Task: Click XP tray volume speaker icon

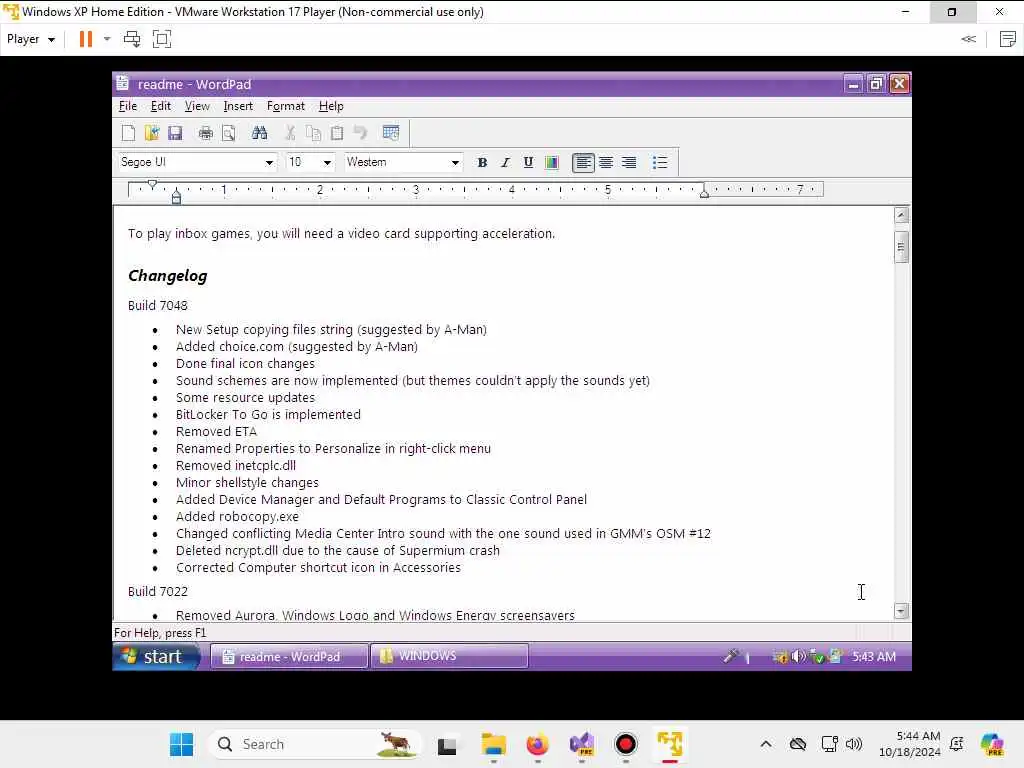Action: tap(797, 657)
